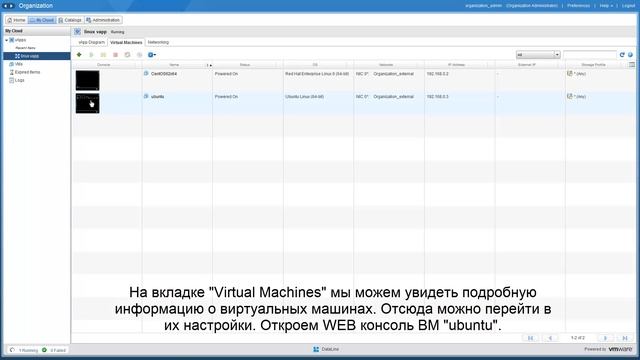Click the ubuntu VM name
Screen dimensions: 640x360
158,97
